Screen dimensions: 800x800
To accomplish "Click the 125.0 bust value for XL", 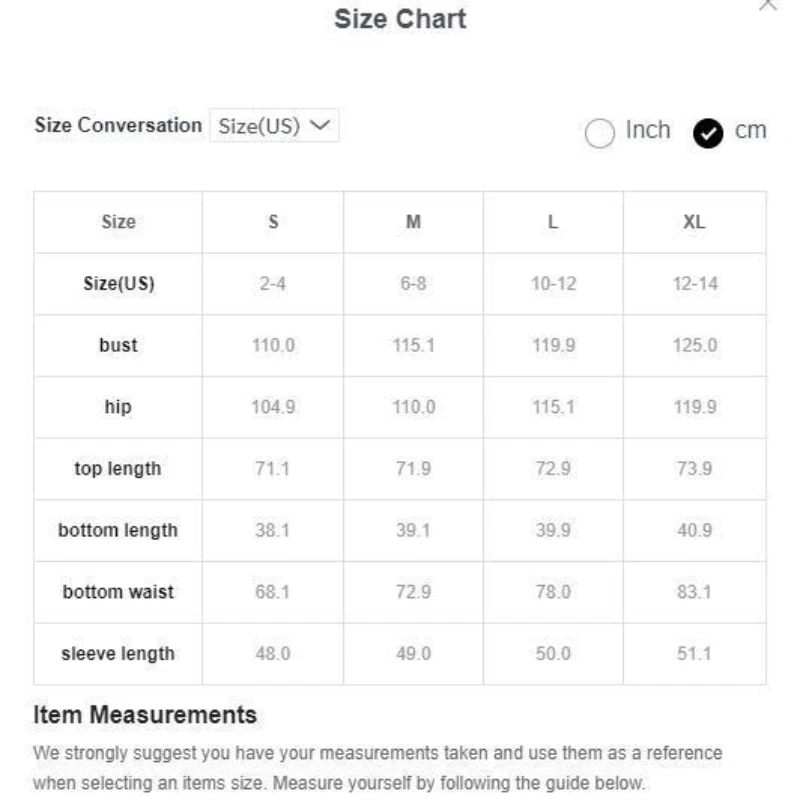I will 694,346.
